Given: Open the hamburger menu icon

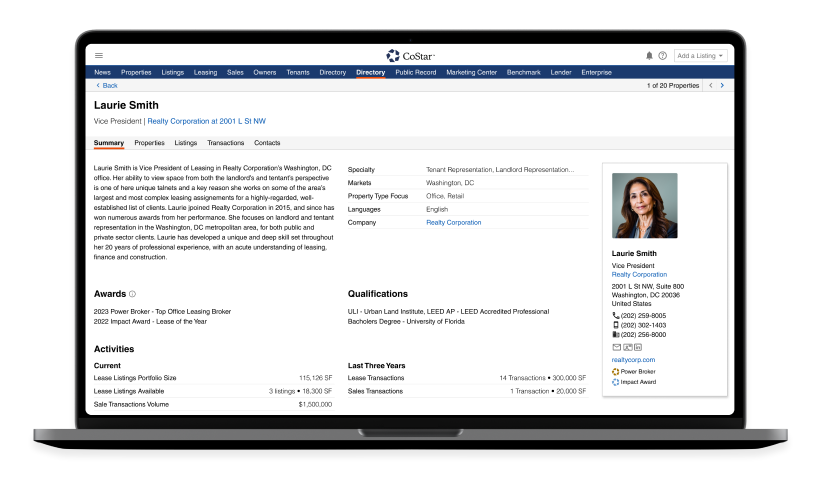Looking at the screenshot, I should [x=99, y=56].
